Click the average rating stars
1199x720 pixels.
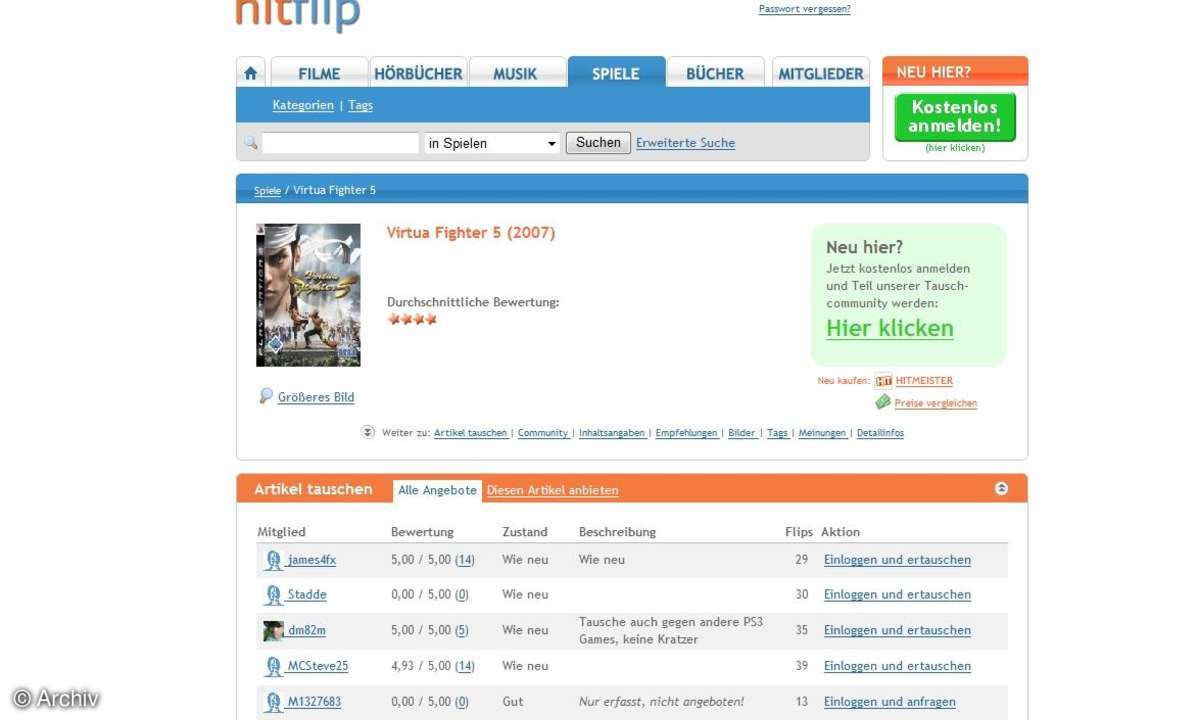[x=412, y=319]
